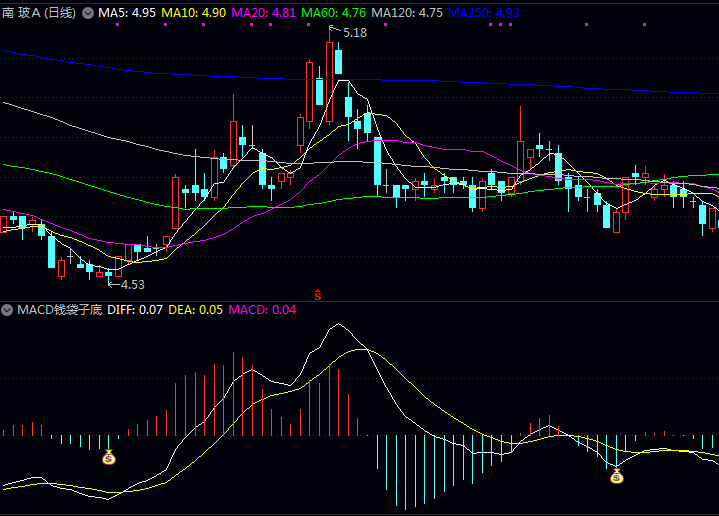Click the 4.53 low price label
This screenshot has width=719, height=516.
click(132, 284)
